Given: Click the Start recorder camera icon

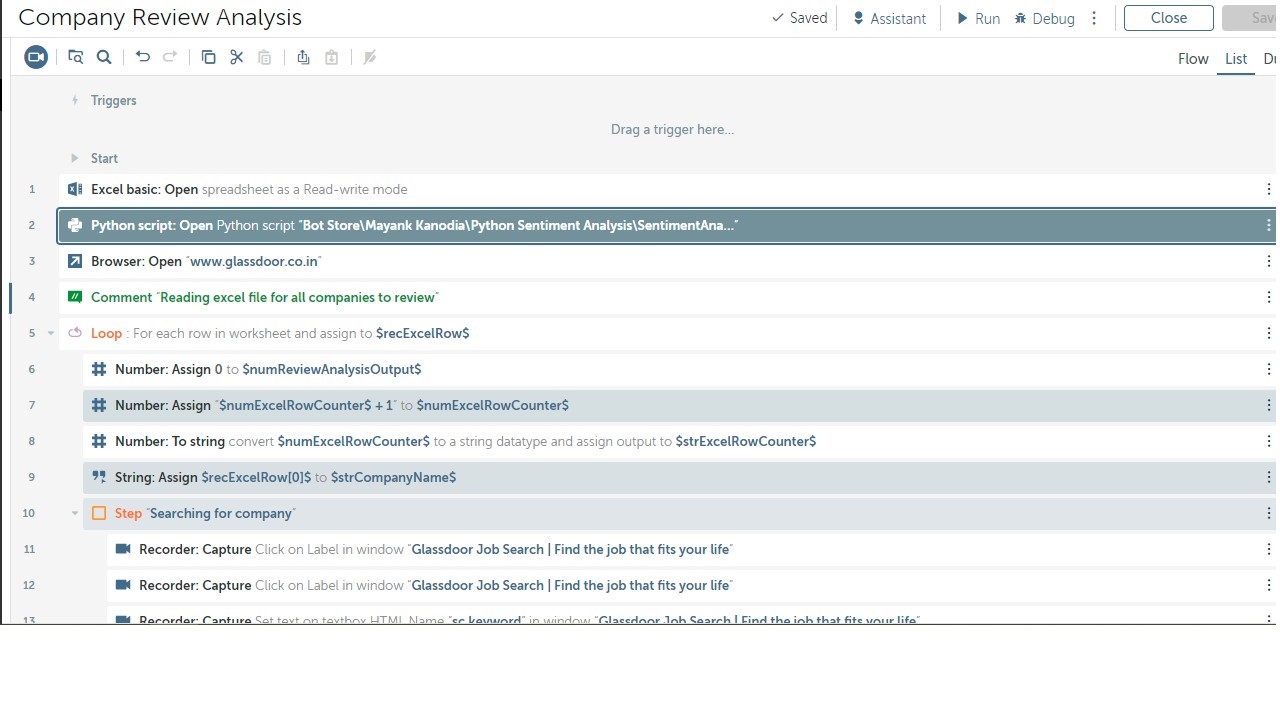Looking at the screenshot, I should [x=36, y=57].
